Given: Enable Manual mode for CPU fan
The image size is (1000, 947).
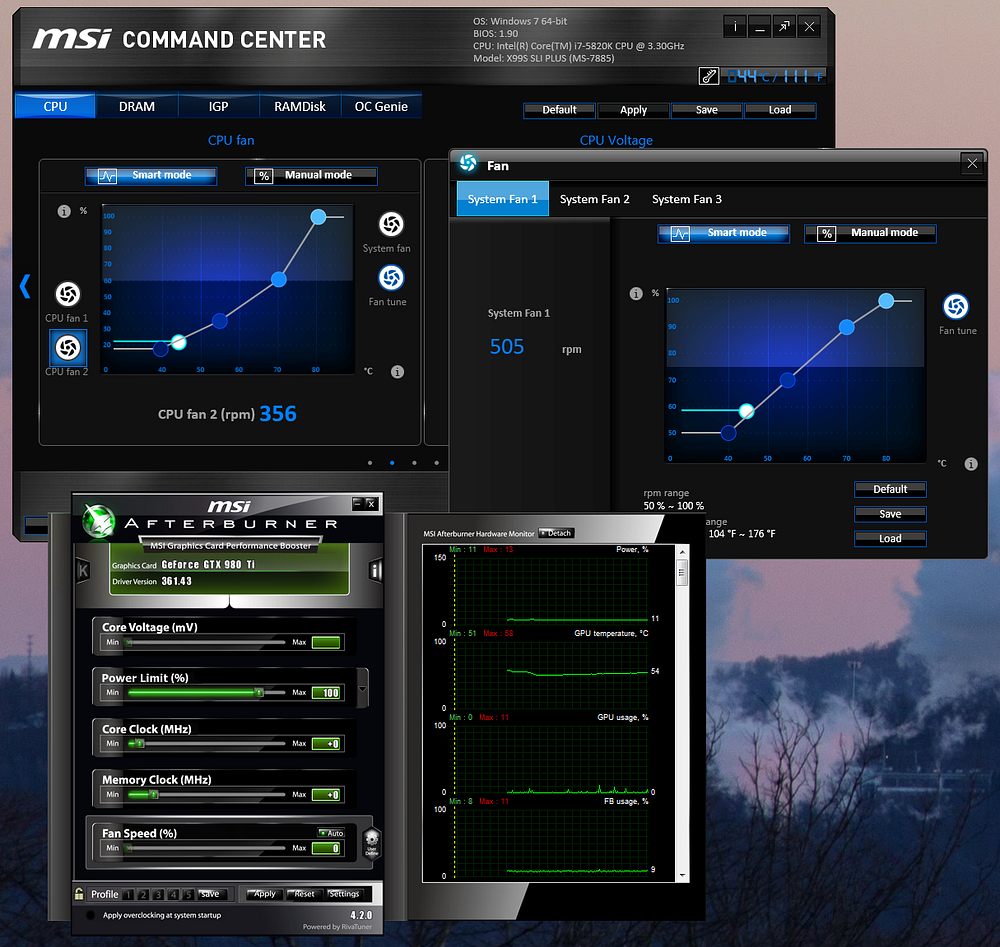Looking at the screenshot, I should tap(311, 175).
